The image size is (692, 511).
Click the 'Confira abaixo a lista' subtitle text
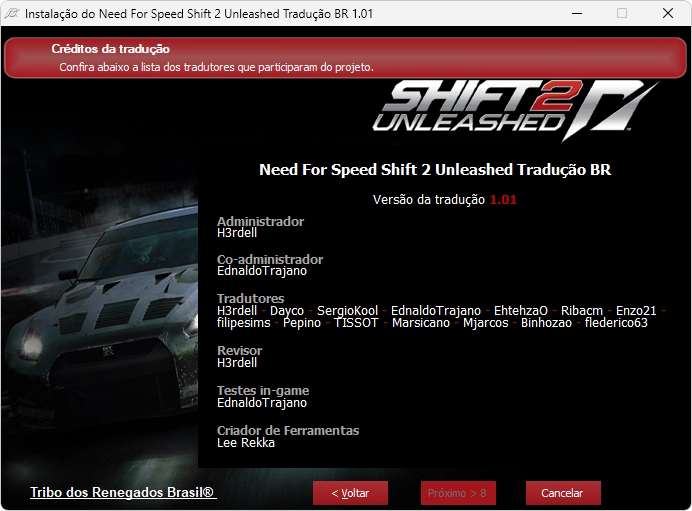point(216,67)
